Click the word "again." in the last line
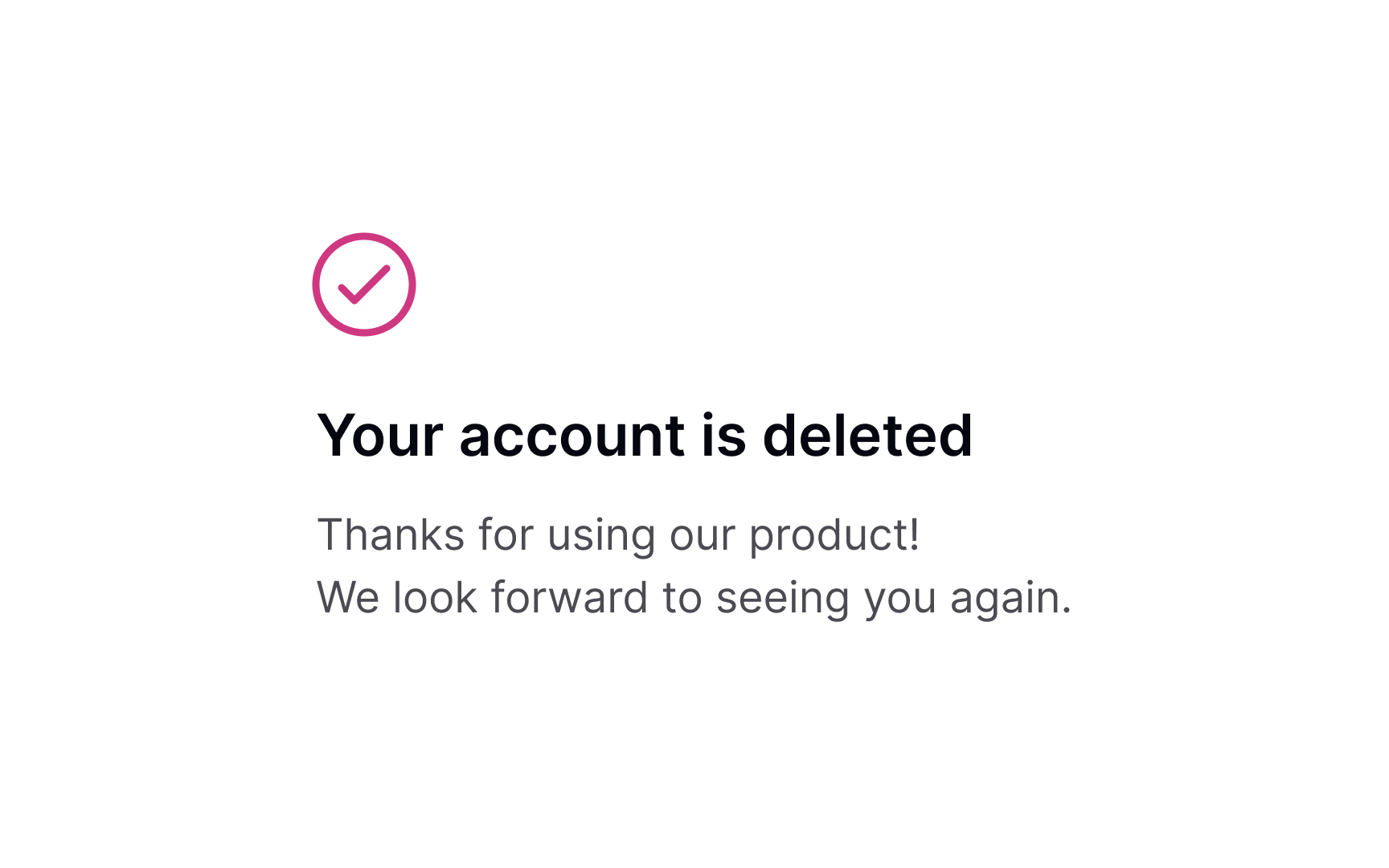 [x=1010, y=598]
